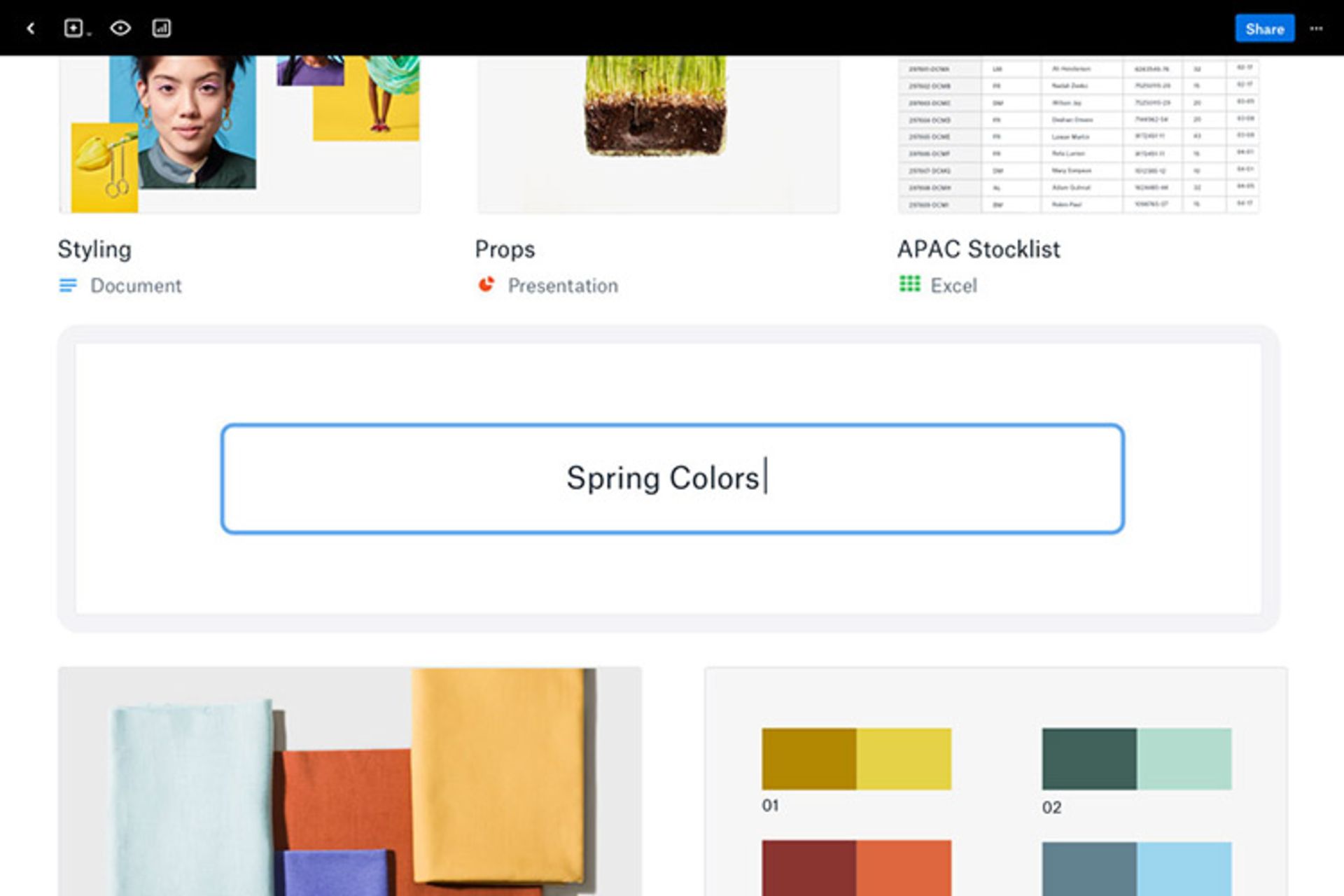Click the blue Document type icon

[68, 286]
